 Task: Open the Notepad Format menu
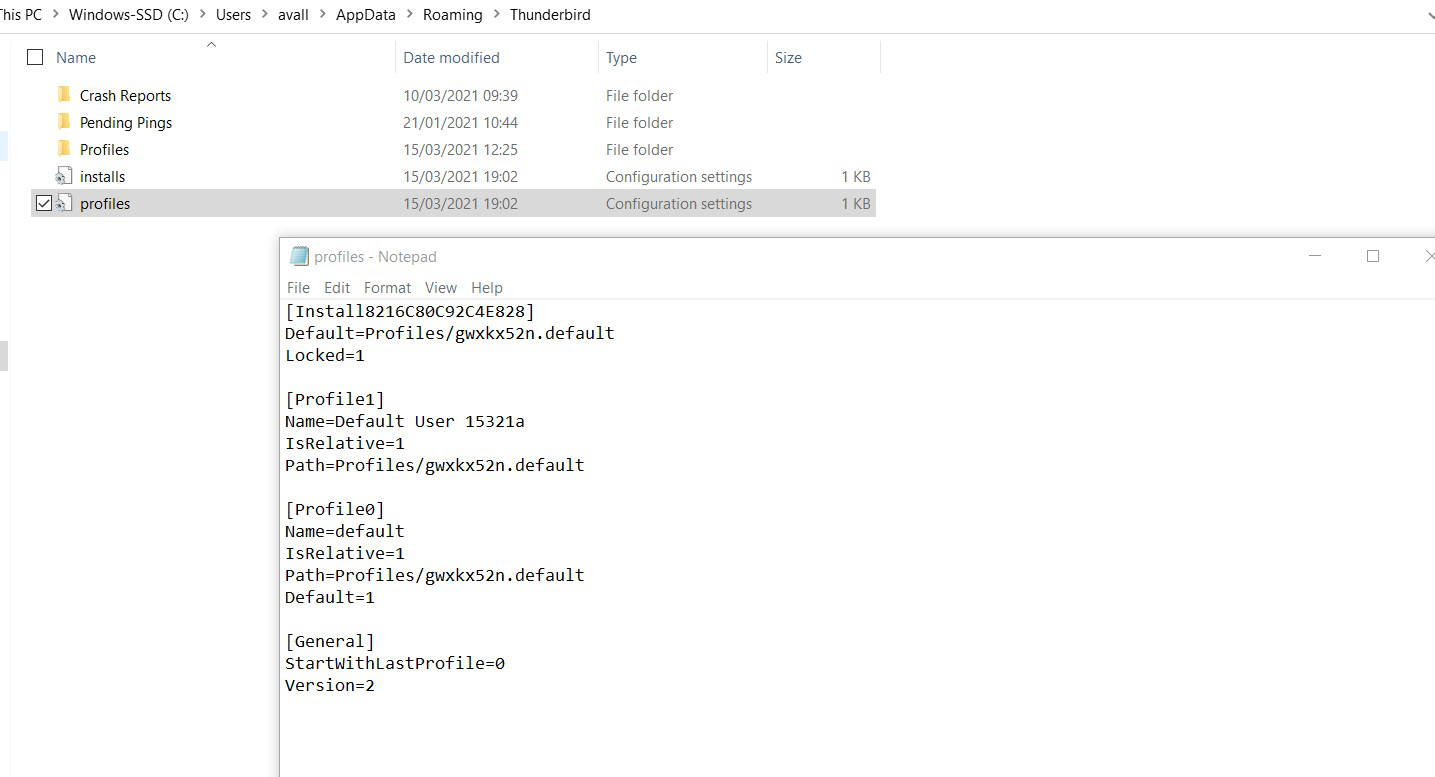pyautogui.click(x=387, y=287)
